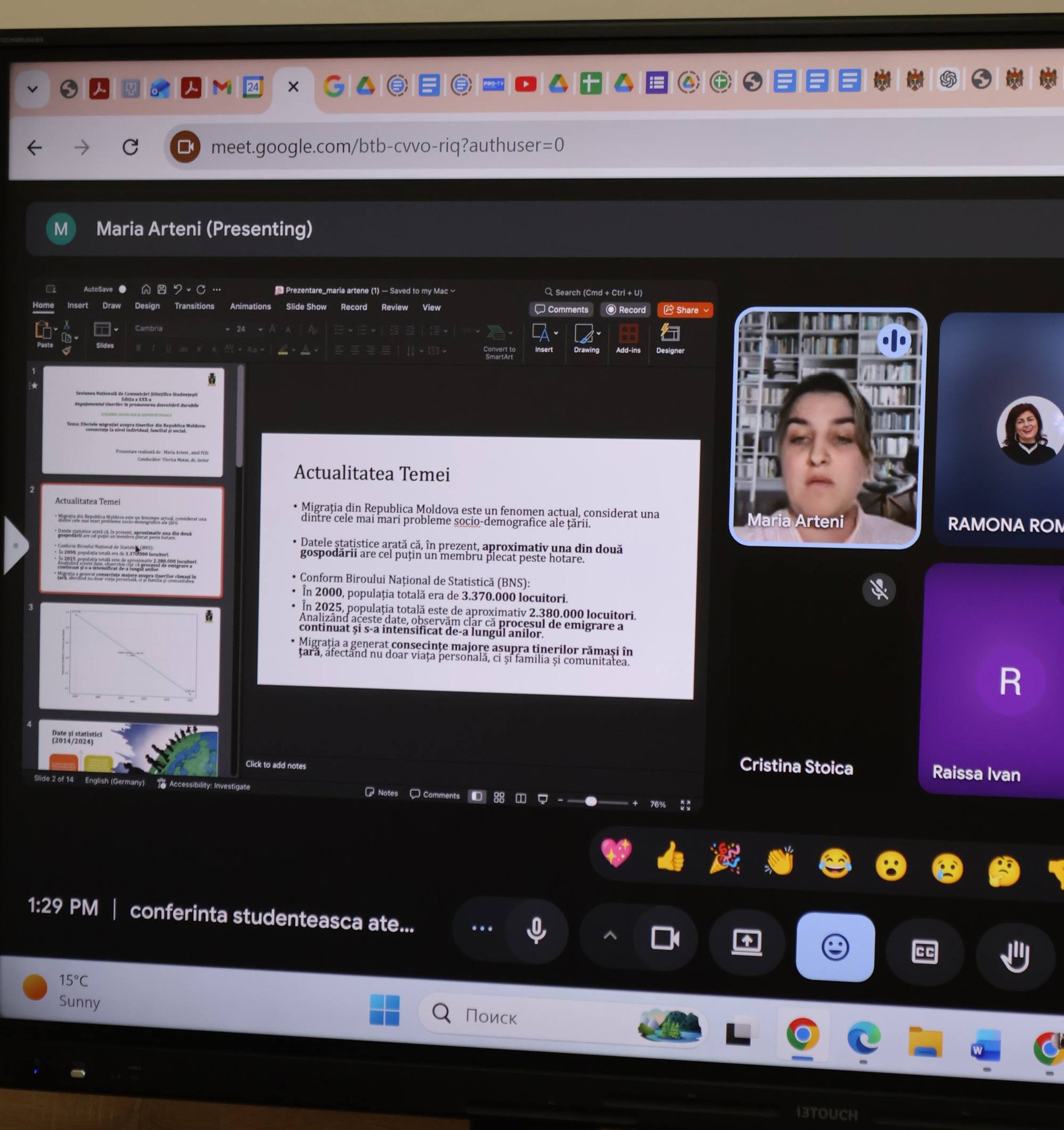The image size is (1064, 1130).
Task: Send the thumbs up emoji reaction
Action: pyautogui.click(x=671, y=856)
